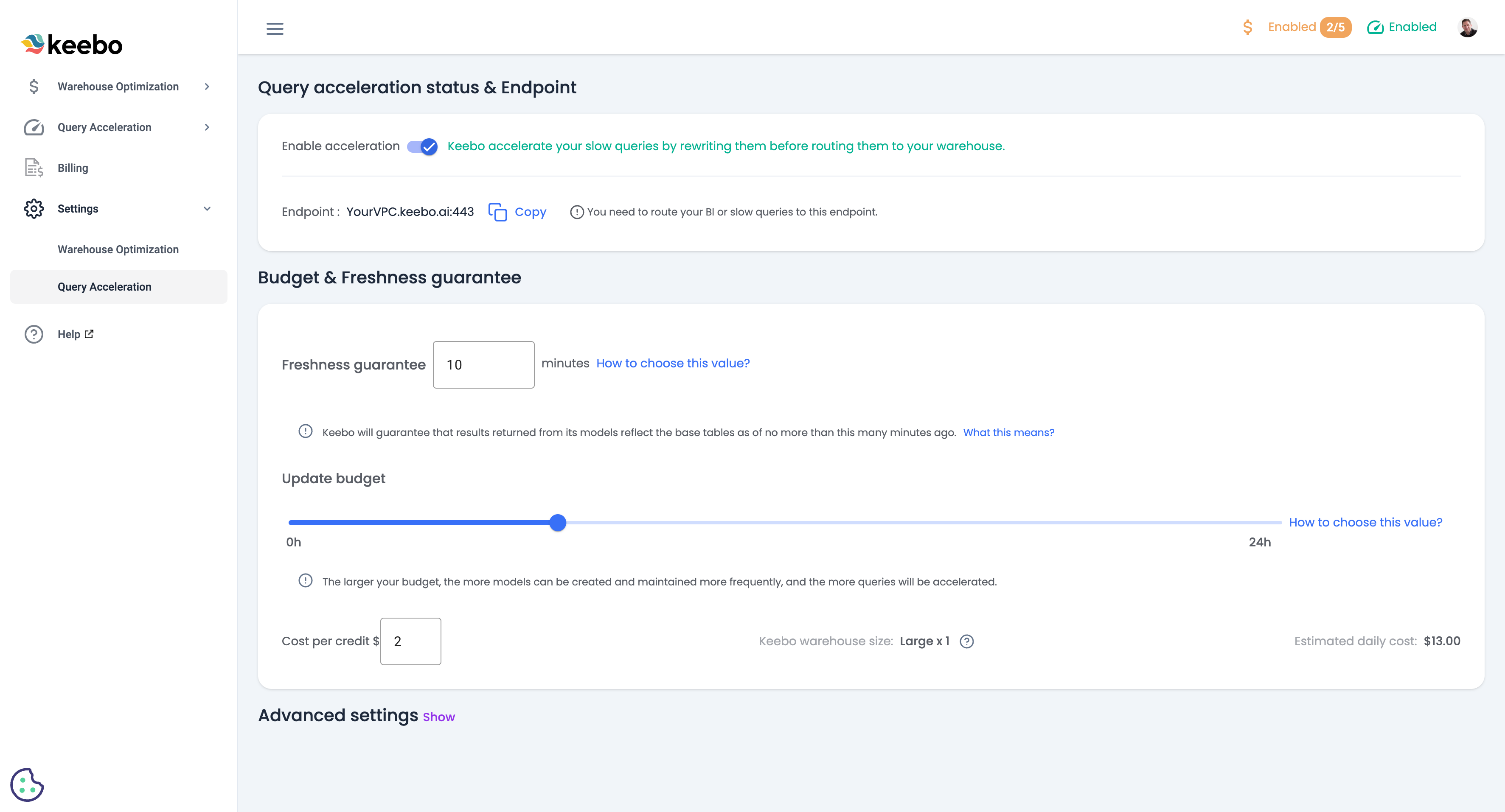
Task: Click the copy endpoint icon
Action: pyautogui.click(x=497, y=211)
